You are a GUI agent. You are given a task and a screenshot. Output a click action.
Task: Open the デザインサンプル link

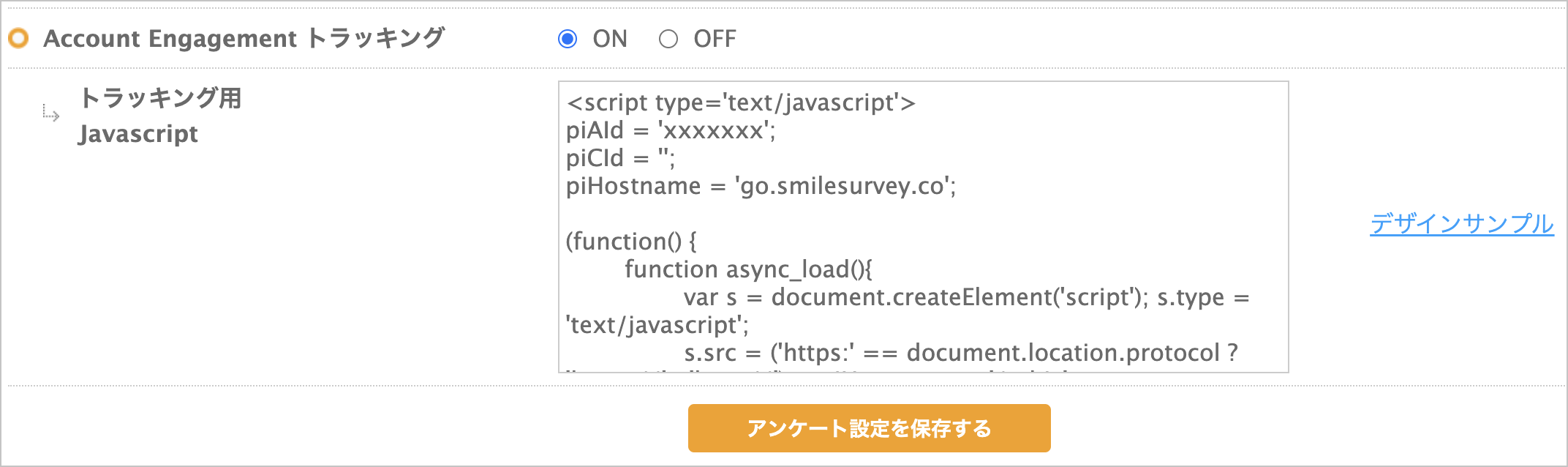tap(1461, 223)
